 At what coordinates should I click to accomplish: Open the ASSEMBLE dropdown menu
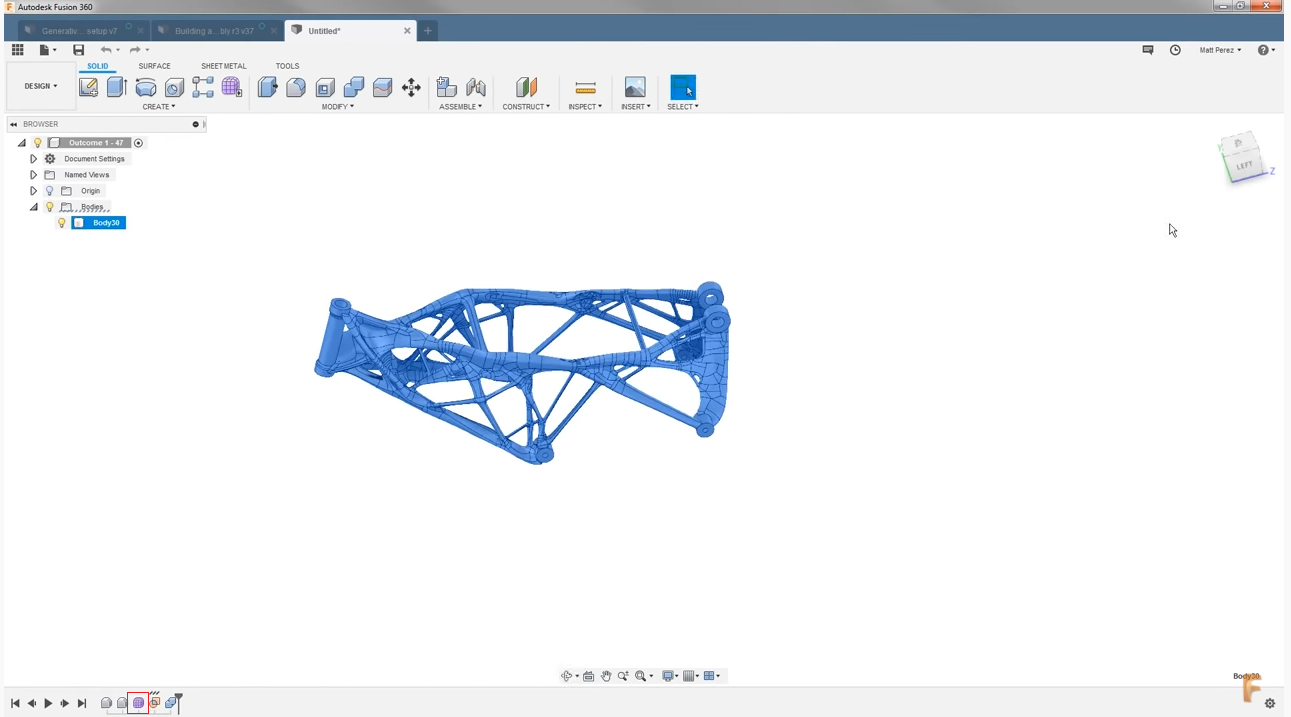point(461,107)
